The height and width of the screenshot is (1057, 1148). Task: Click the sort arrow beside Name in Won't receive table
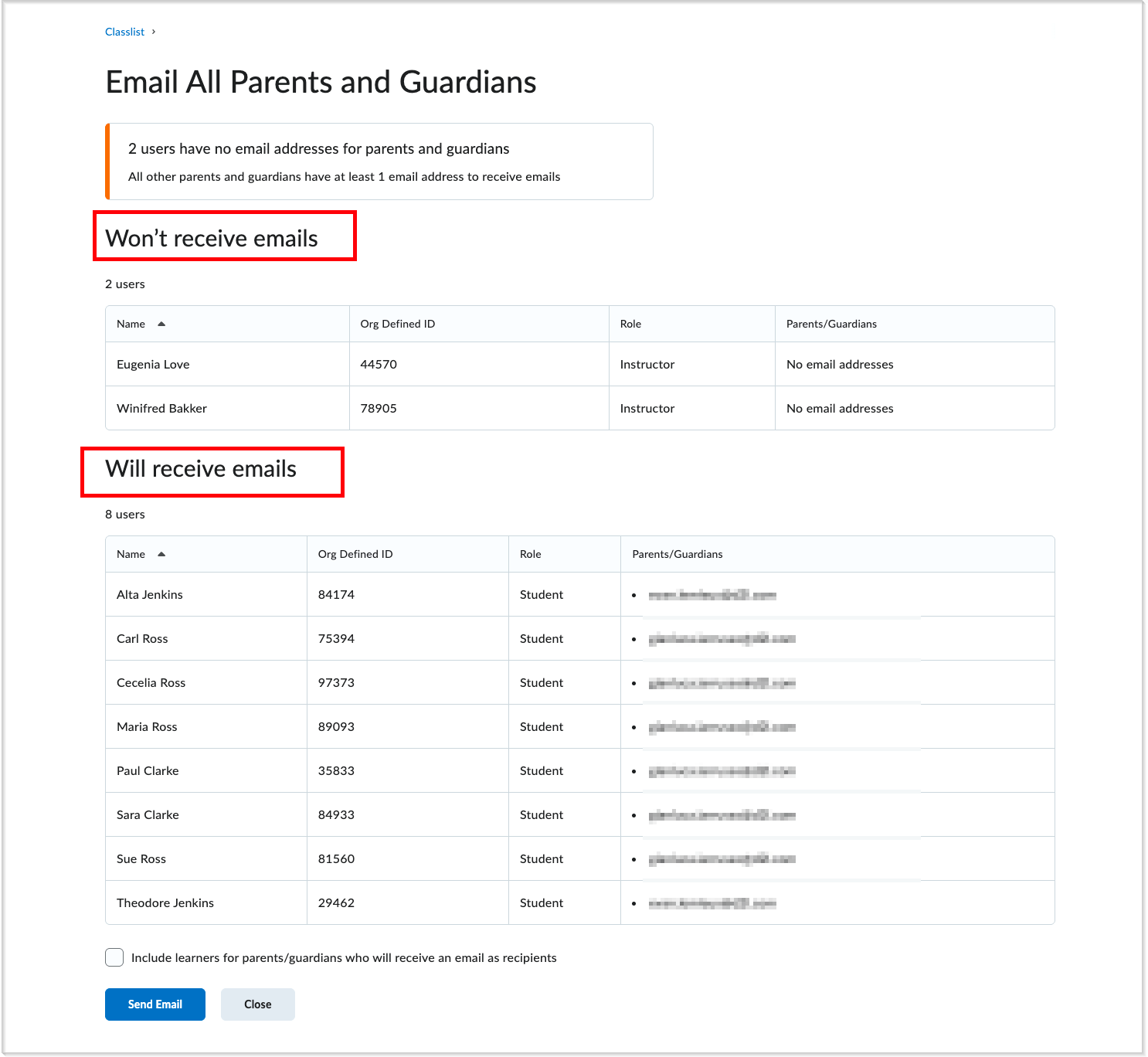(162, 324)
